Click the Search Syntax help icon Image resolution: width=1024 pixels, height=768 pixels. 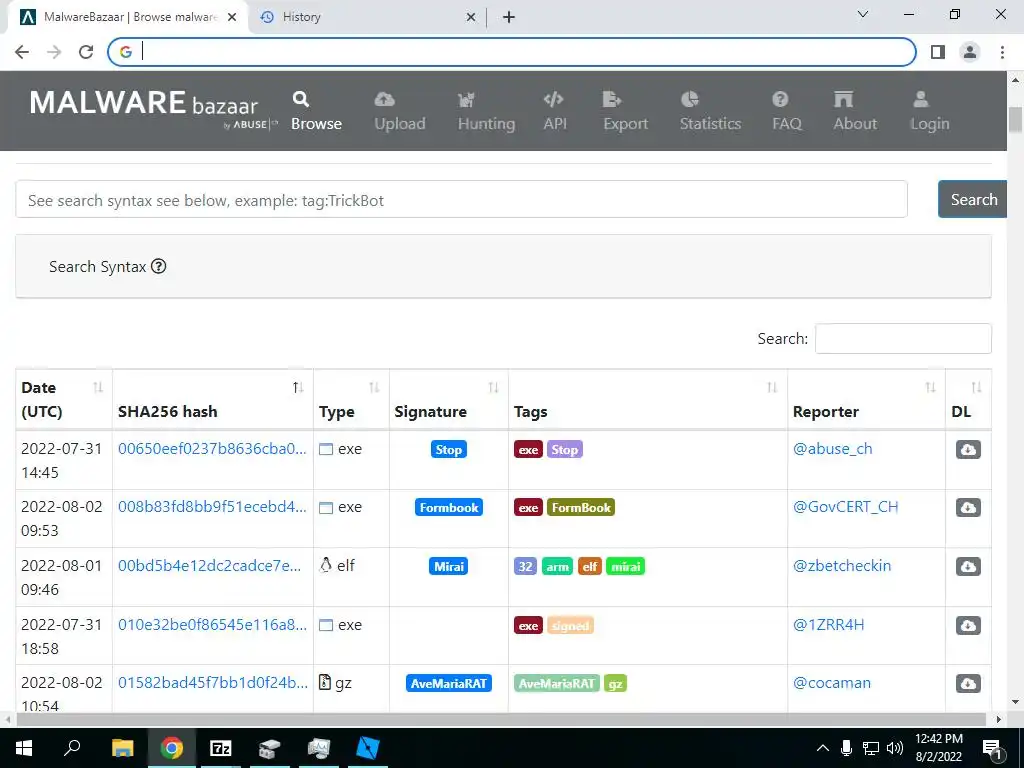click(159, 266)
